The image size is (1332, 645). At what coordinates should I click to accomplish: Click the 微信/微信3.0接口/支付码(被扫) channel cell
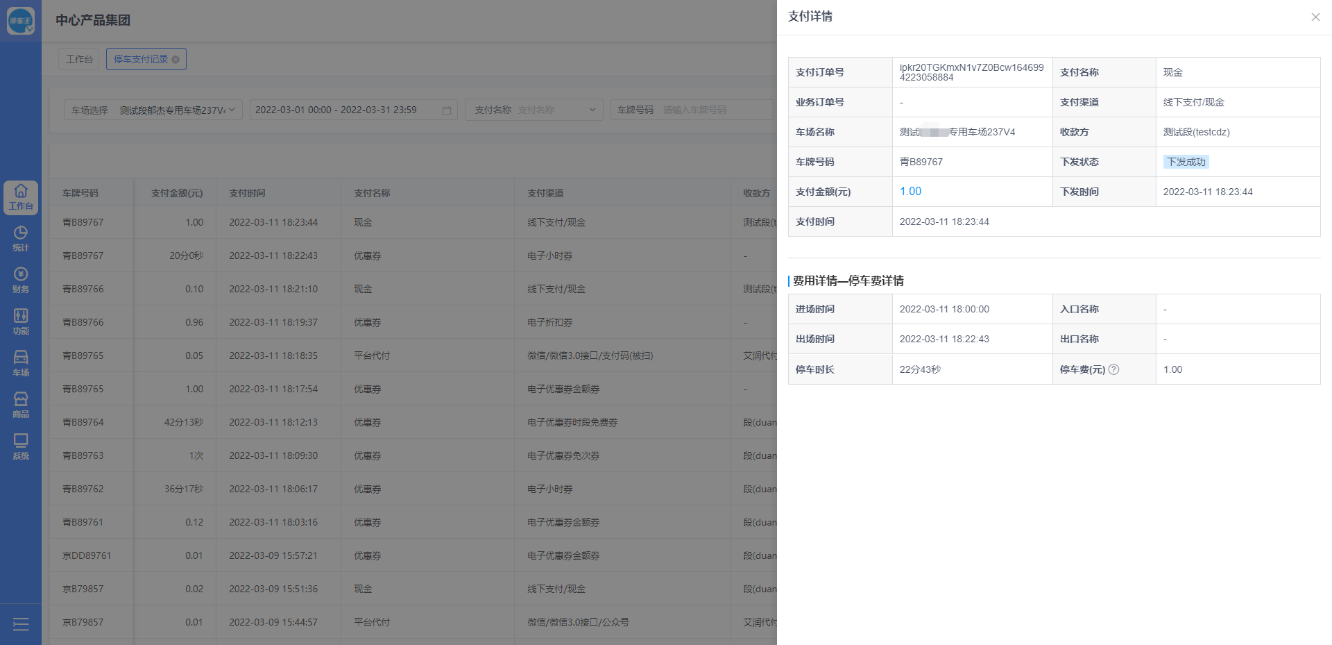coord(589,356)
